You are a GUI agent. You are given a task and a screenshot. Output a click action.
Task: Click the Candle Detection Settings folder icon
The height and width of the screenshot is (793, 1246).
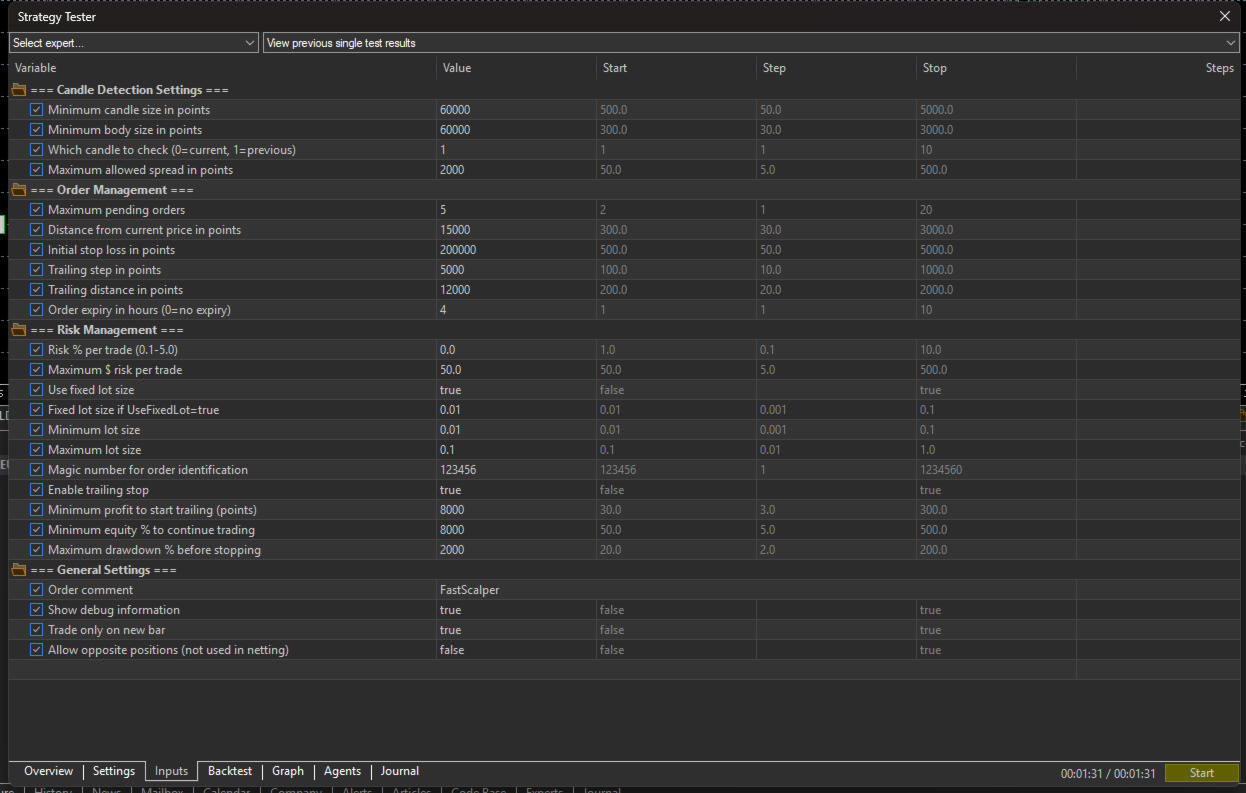[19, 90]
